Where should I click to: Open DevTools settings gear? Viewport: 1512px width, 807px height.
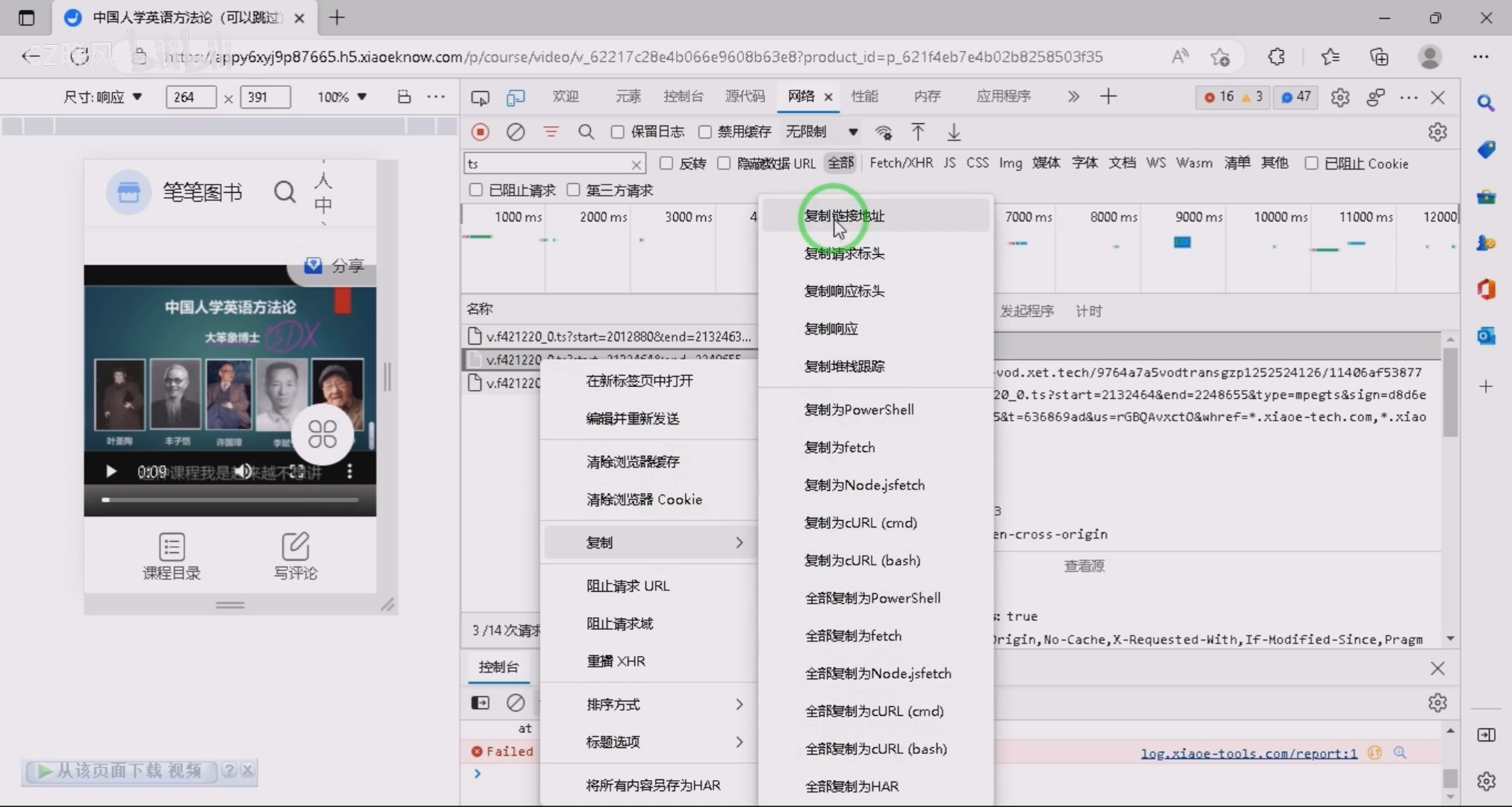point(1341,97)
